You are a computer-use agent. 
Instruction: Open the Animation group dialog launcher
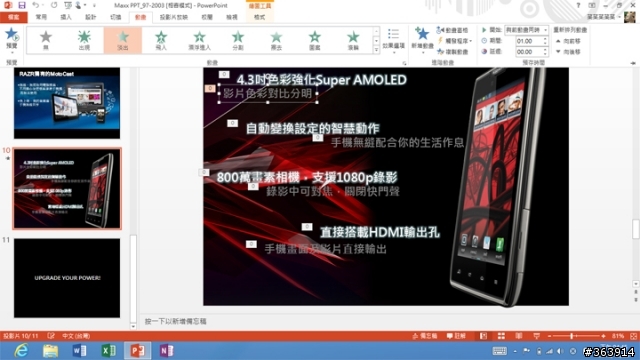(x=404, y=63)
